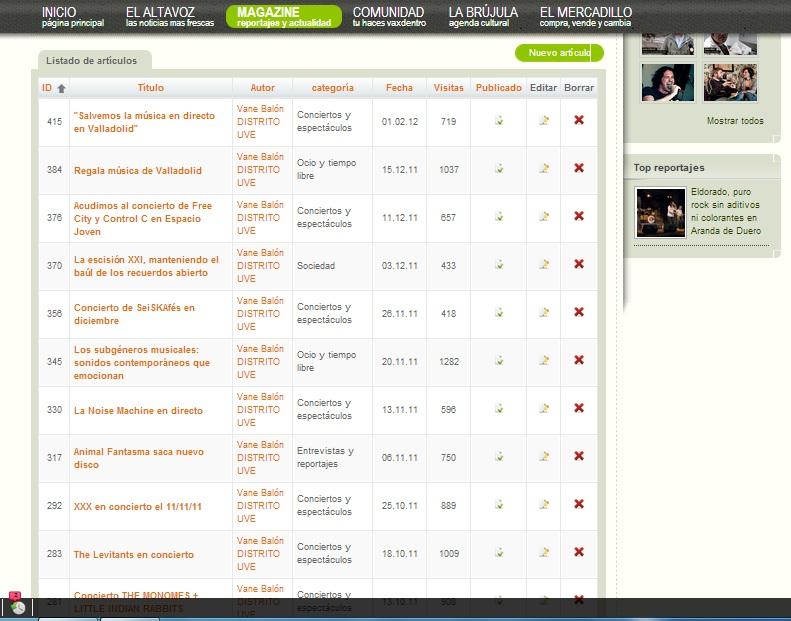Click the taskbar clock-like icon at bottom left
This screenshot has width=791, height=621.
click(x=18, y=607)
